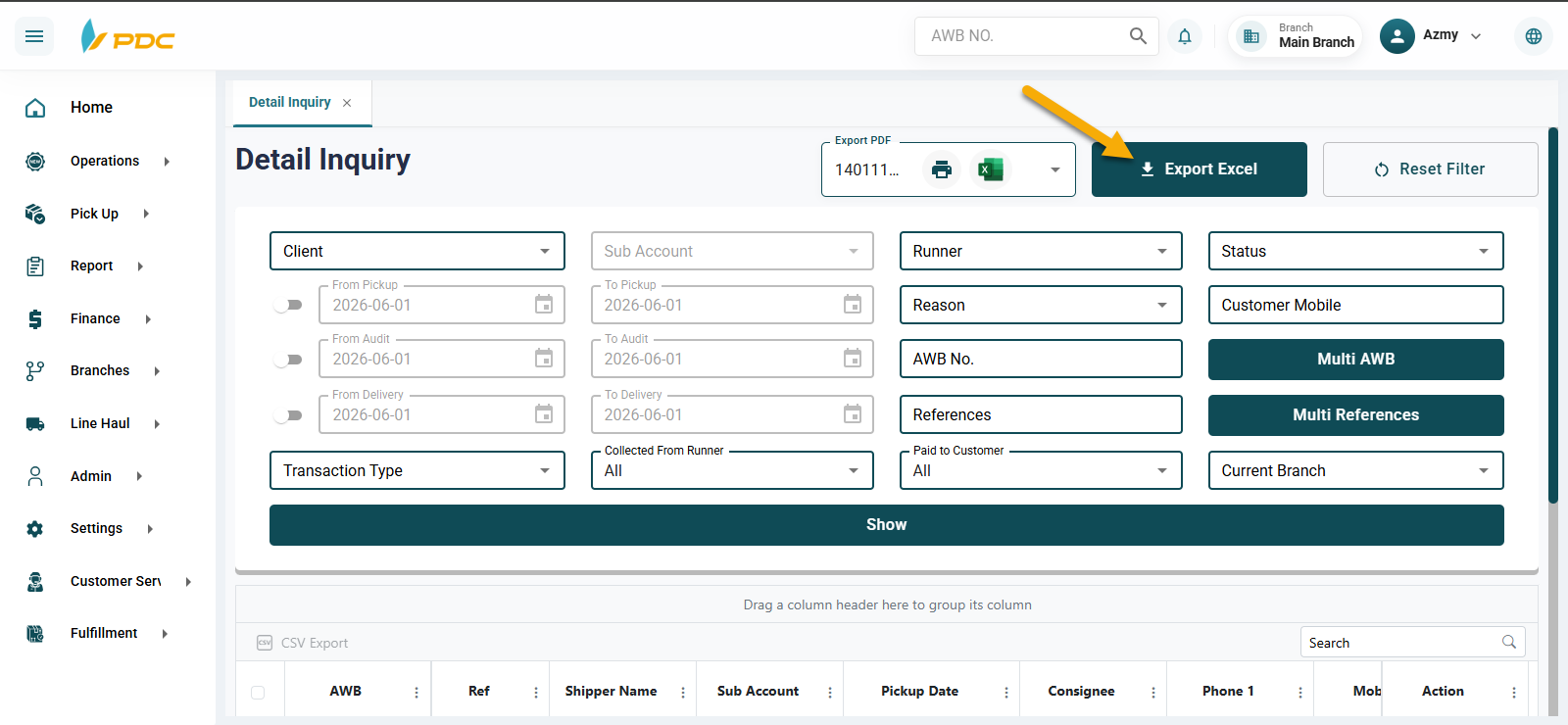Click the AWB search magnifier icon
This screenshot has width=1568, height=725.
(x=1138, y=35)
